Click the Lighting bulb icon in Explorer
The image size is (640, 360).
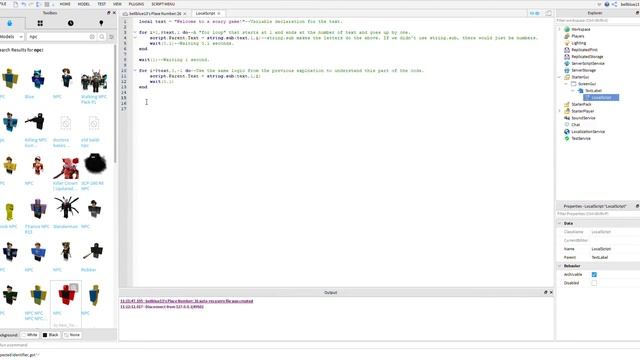567,43
